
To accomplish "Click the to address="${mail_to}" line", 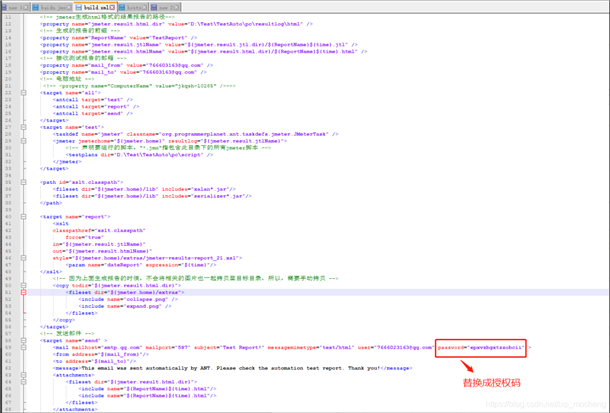I will [94, 361].
